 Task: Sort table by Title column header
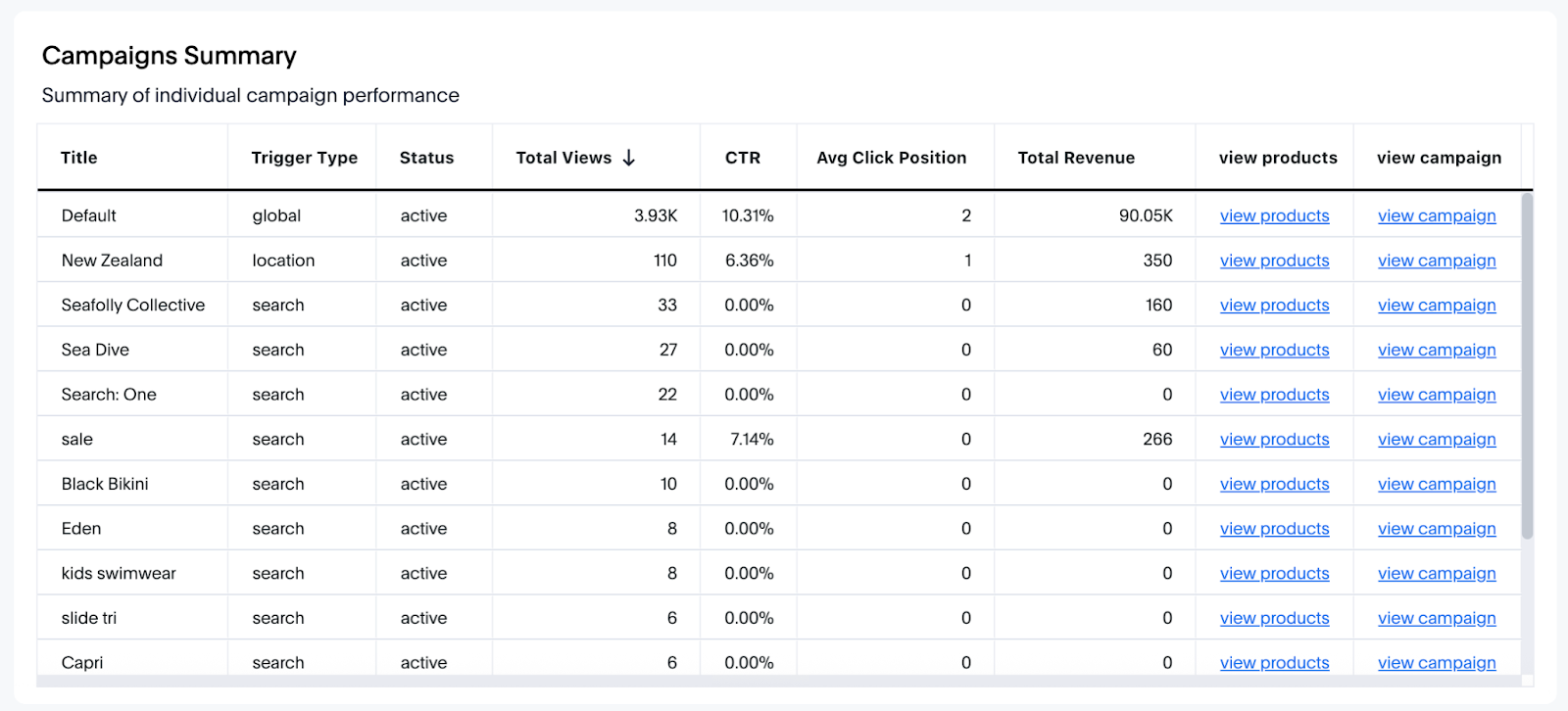79,158
